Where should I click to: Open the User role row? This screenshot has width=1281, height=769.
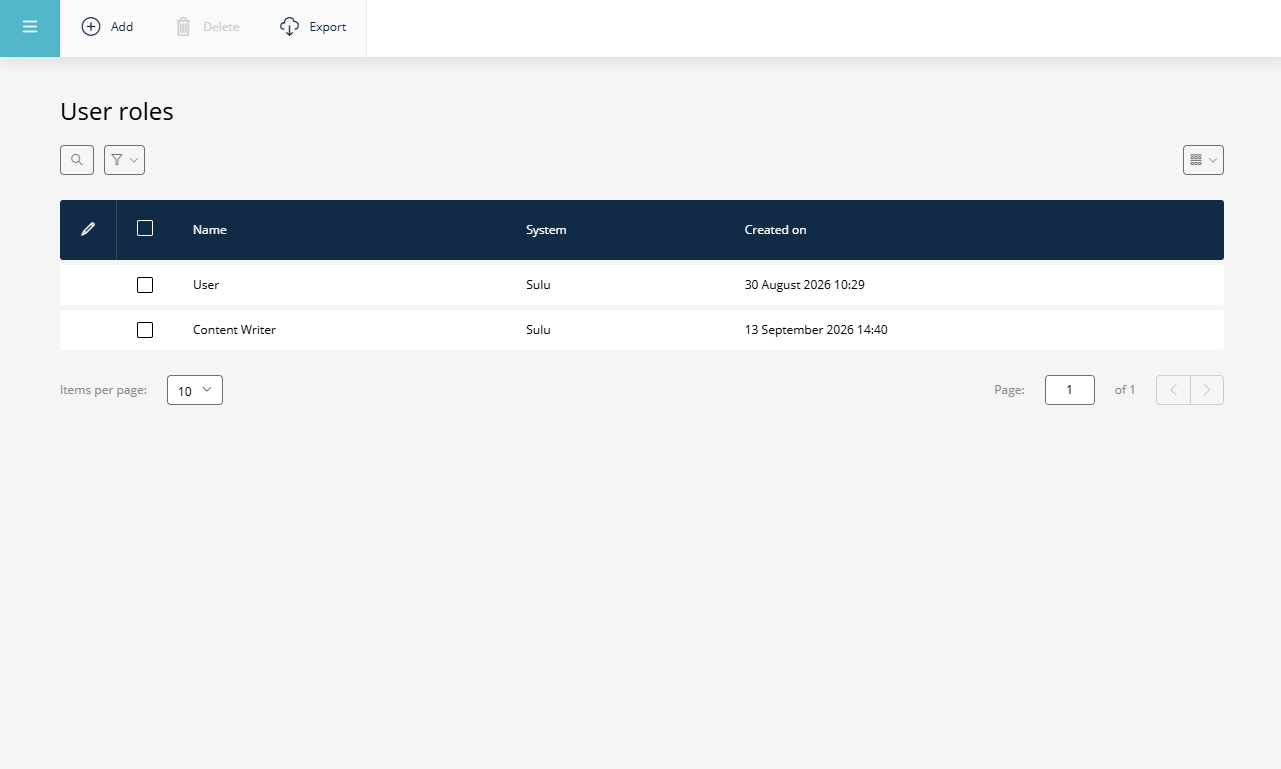(642, 285)
